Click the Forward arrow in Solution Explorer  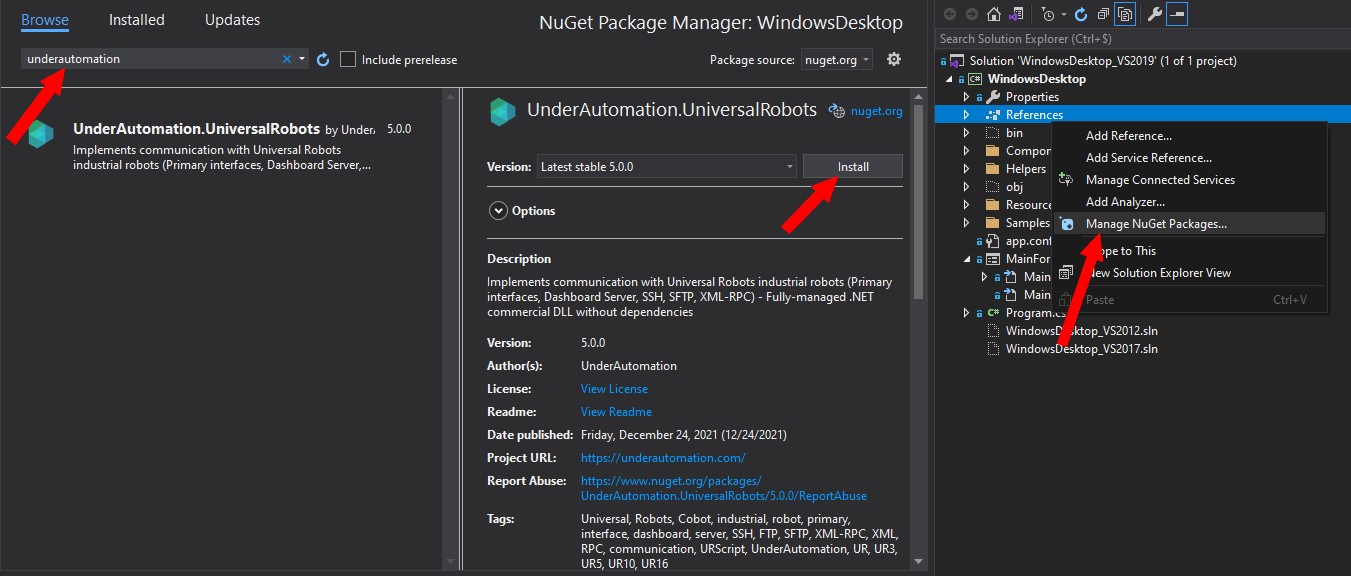[971, 15]
